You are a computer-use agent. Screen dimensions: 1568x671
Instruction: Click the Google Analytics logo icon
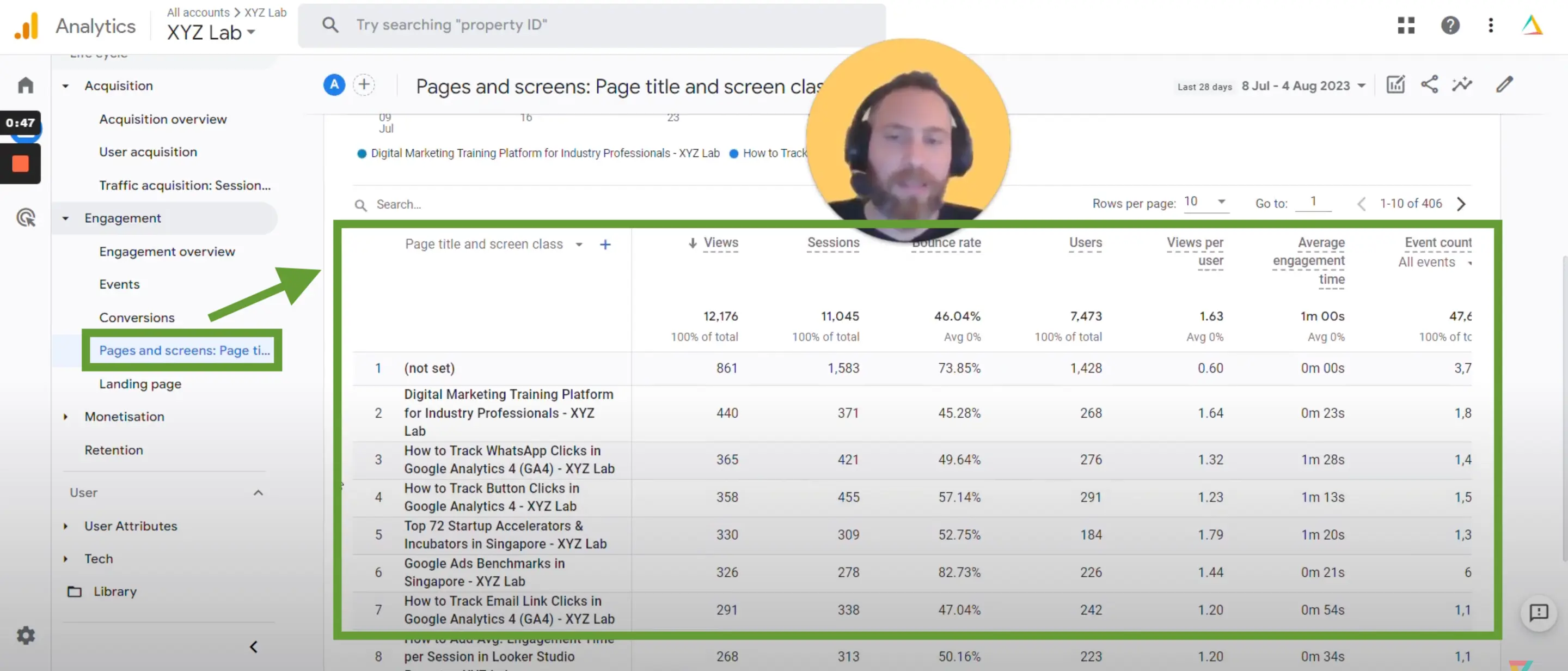pyautogui.click(x=26, y=26)
